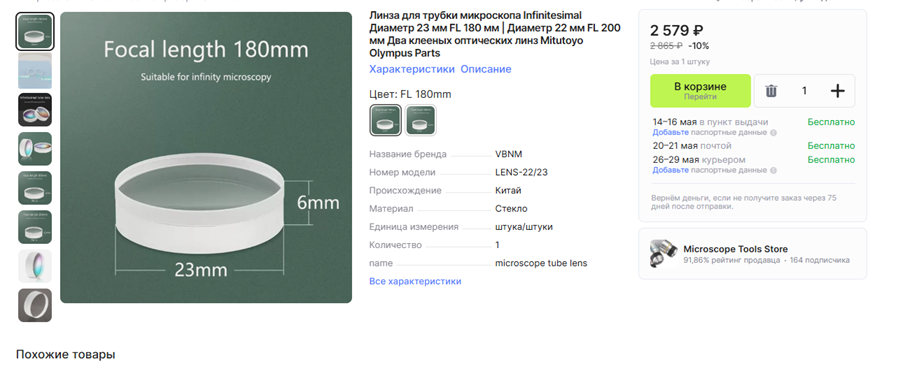The height and width of the screenshot is (371, 905).
Task: Open the Описание link
Action: tap(485, 69)
